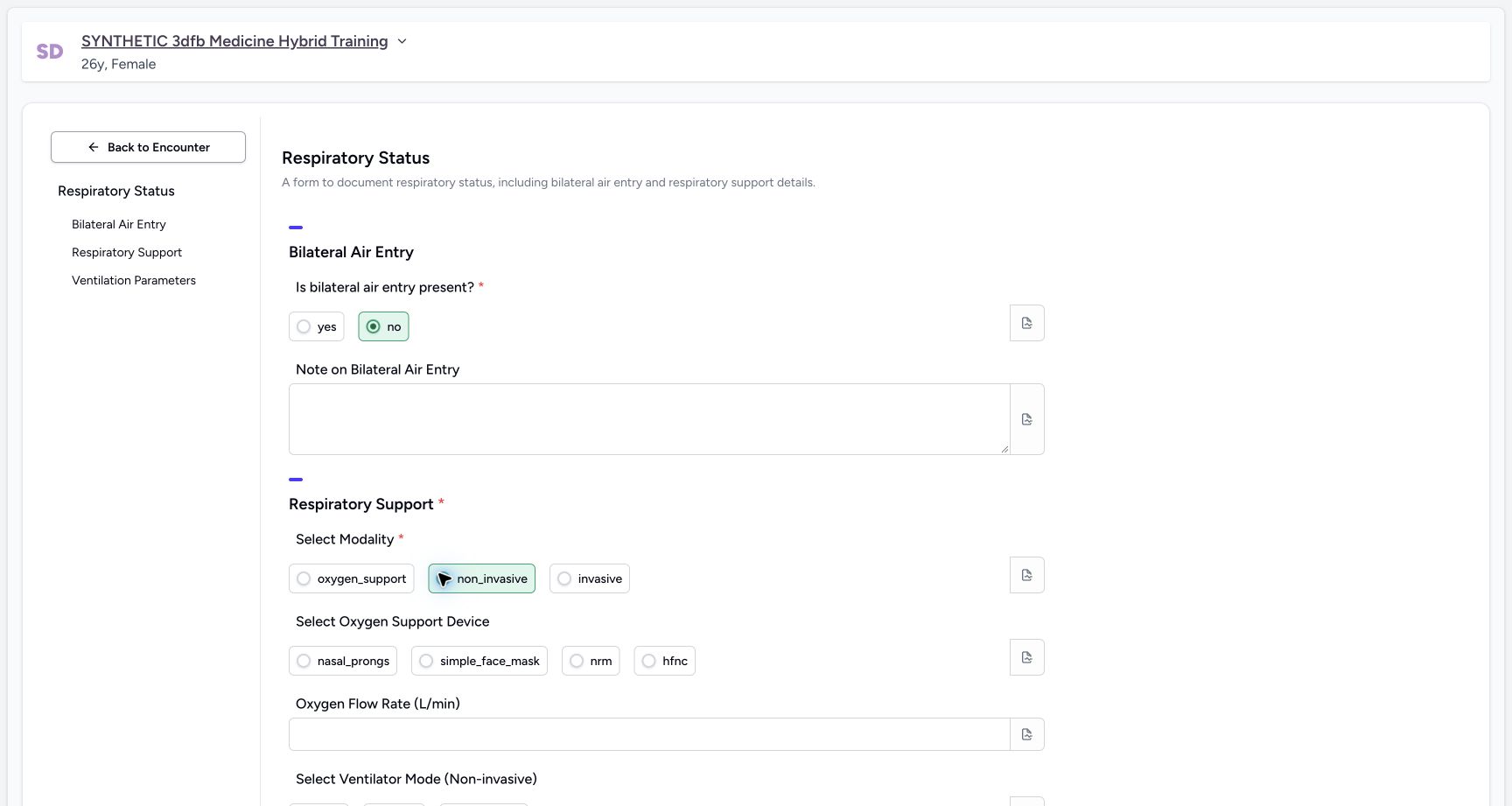Click the note icon beside Oxygen Support Device row
Screen dimensions: 1512x806
point(1026,657)
